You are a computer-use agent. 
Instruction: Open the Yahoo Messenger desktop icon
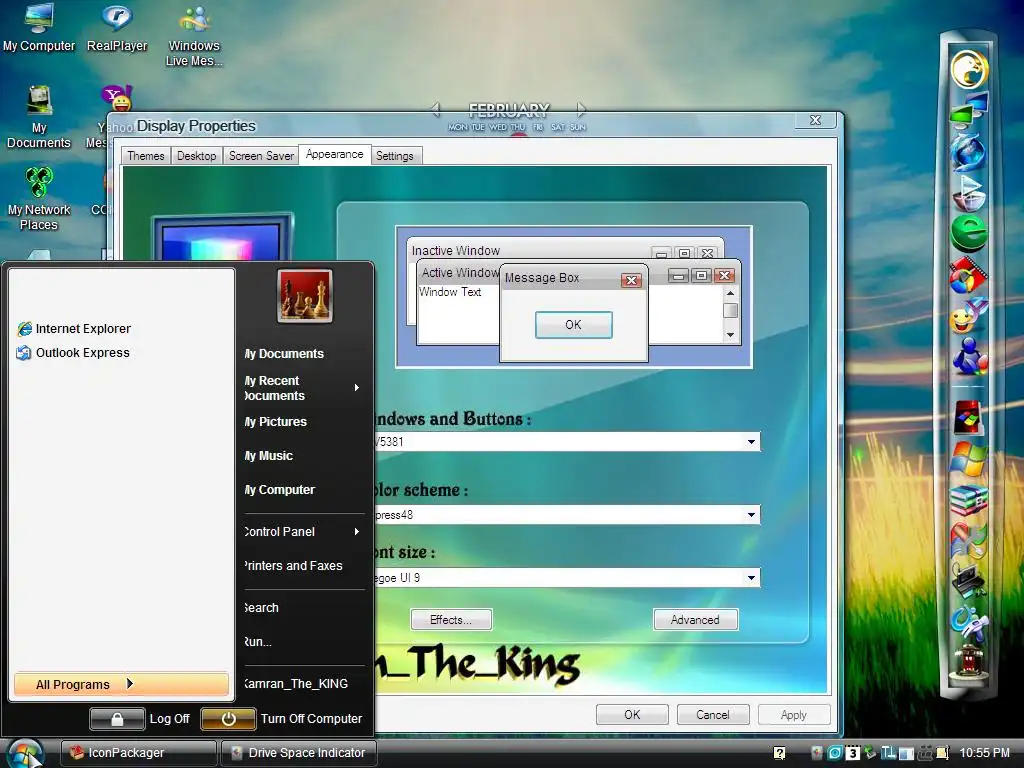[116, 98]
